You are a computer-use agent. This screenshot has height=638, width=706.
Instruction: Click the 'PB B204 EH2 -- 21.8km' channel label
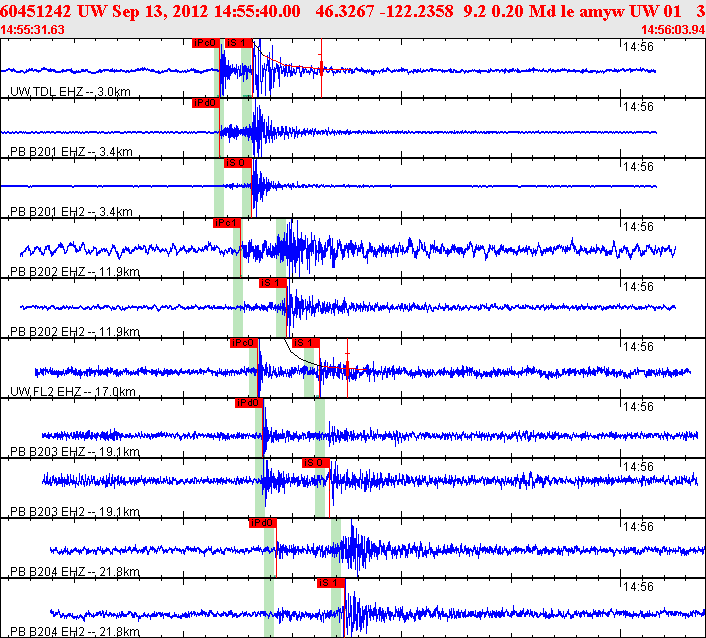75,632
